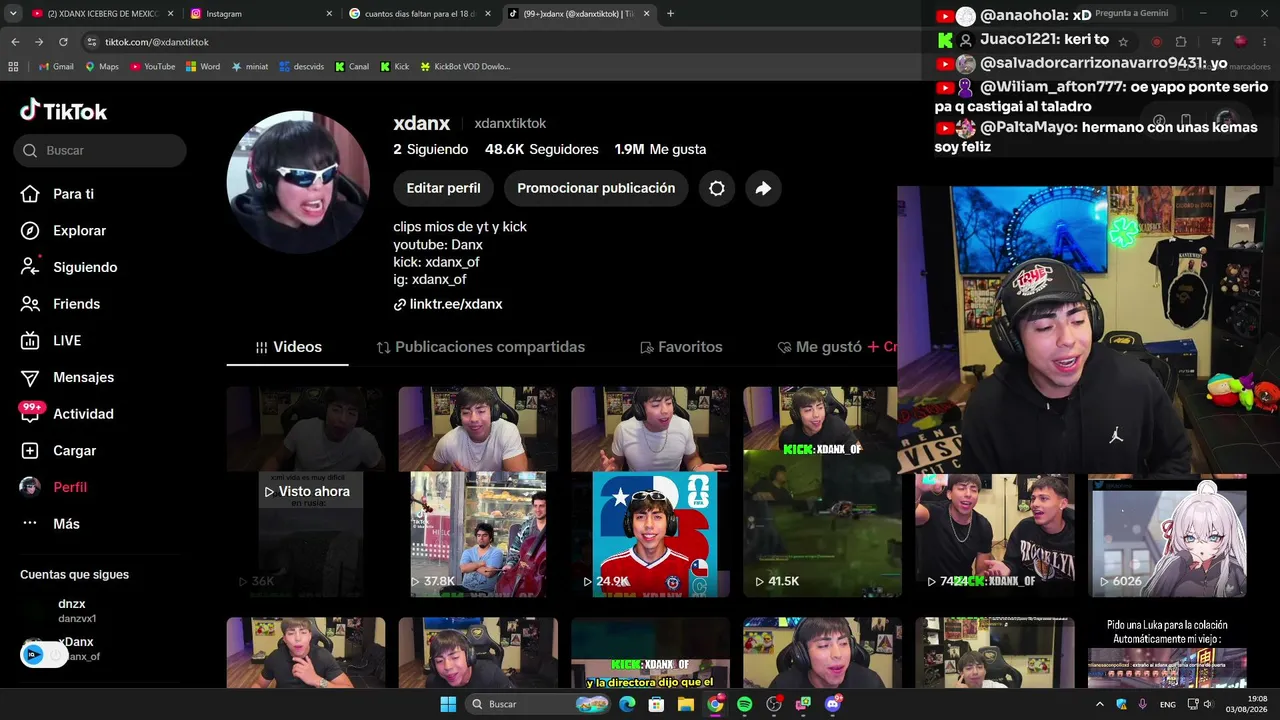Screen dimensions: 1280x720
Task: Open Spotify from the taskbar
Action: coord(744,704)
